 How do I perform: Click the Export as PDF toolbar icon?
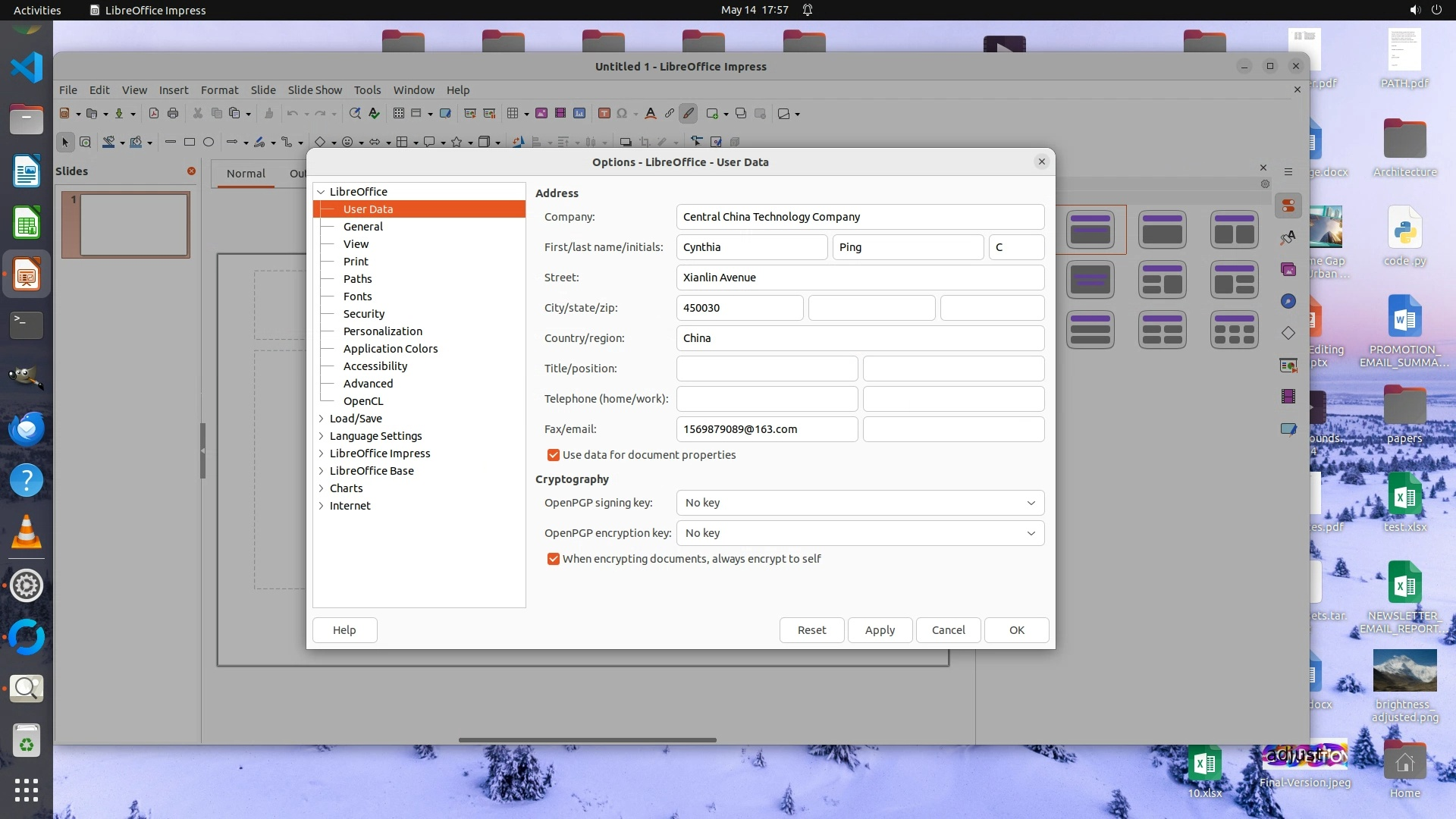[x=154, y=114]
